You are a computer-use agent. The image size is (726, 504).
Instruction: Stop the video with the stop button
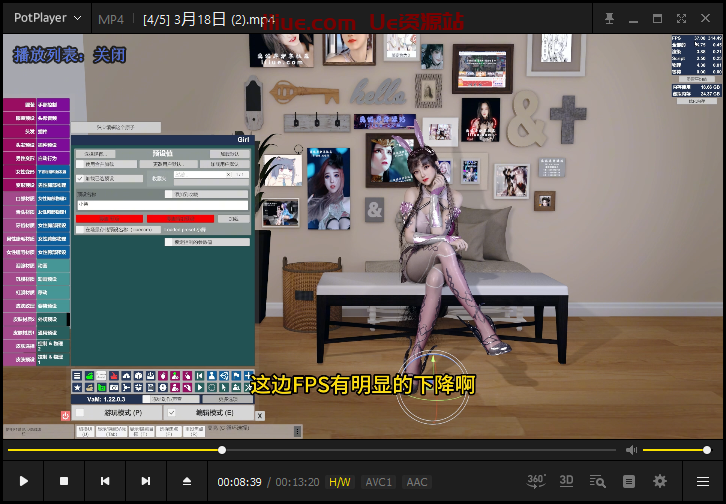pyautogui.click(x=64, y=481)
